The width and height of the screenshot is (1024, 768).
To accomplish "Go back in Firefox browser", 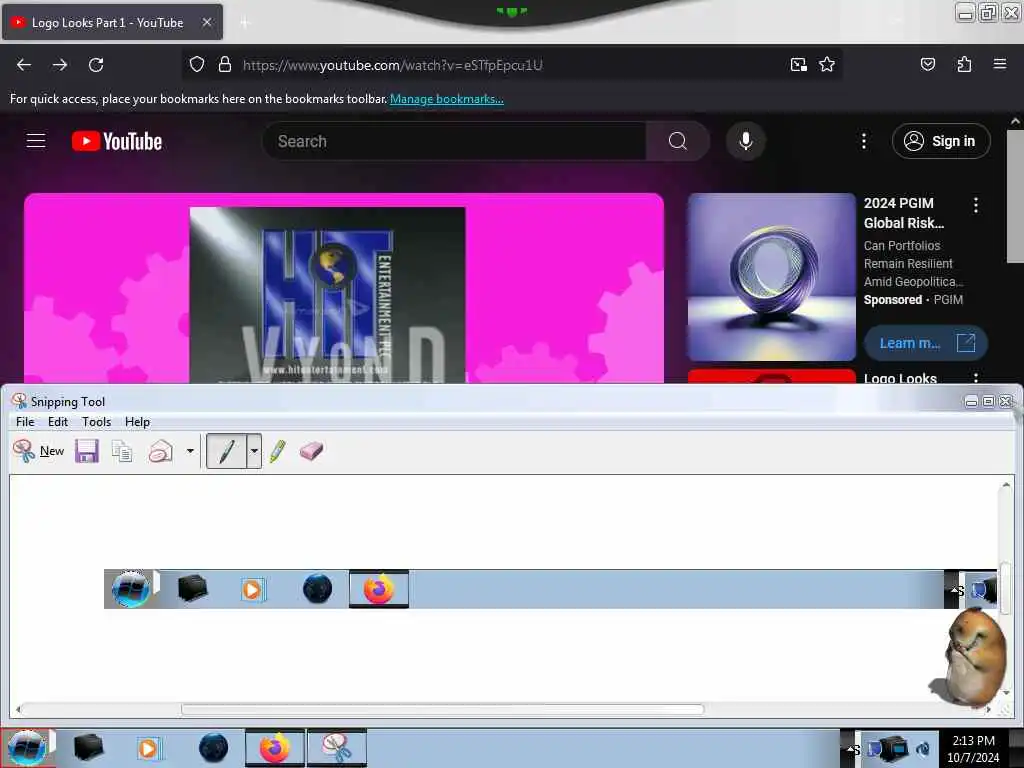I will (24, 65).
